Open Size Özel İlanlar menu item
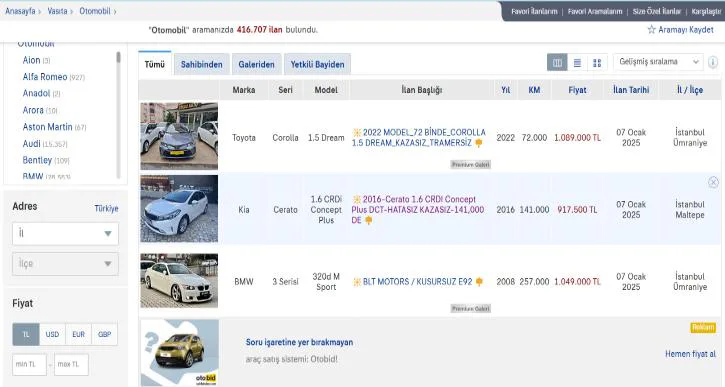This screenshot has height=387, width=725. pyautogui.click(x=657, y=12)
